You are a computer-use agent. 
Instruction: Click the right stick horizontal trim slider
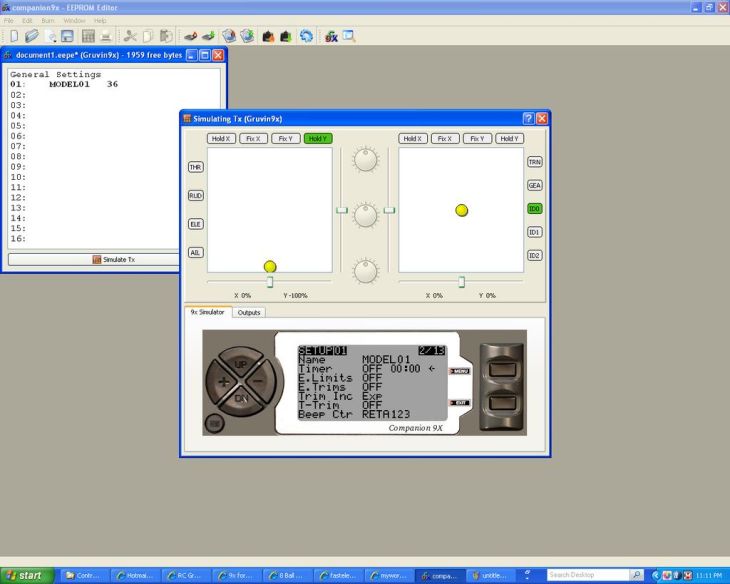pos(461,282)
